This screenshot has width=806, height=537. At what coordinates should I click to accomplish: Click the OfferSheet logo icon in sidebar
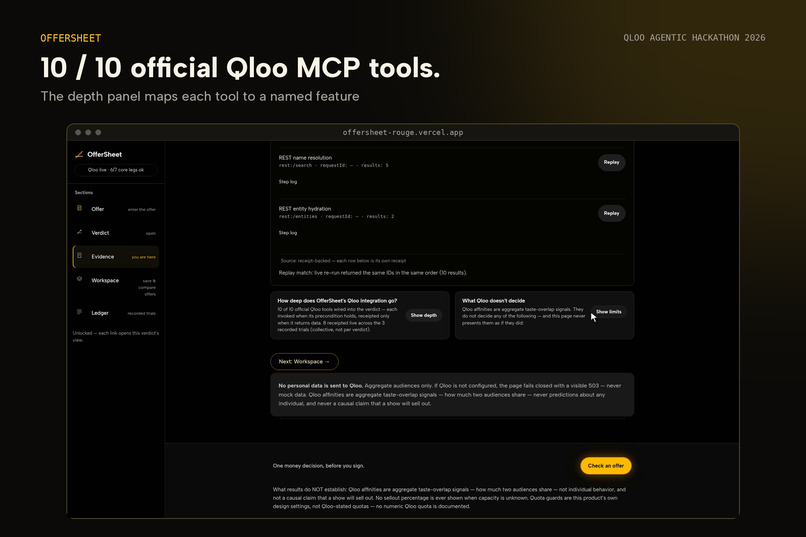pos(79,154)
